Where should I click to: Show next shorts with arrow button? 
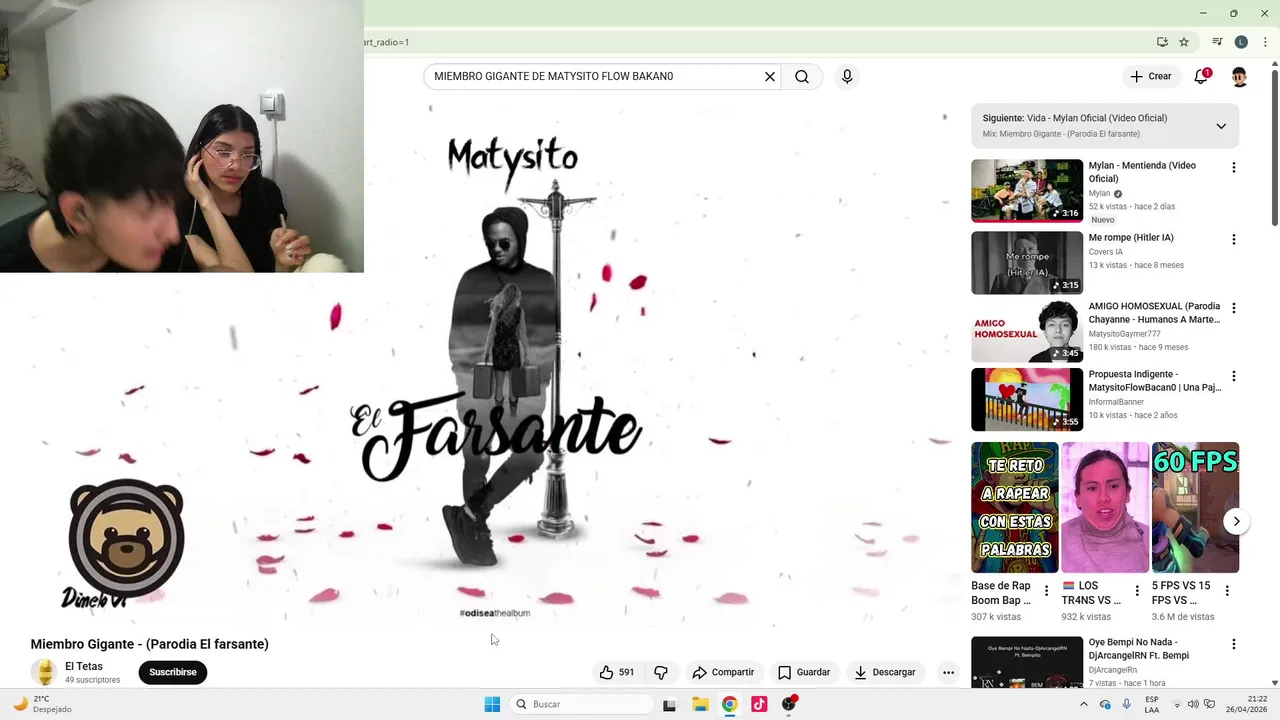[1236, 521]
